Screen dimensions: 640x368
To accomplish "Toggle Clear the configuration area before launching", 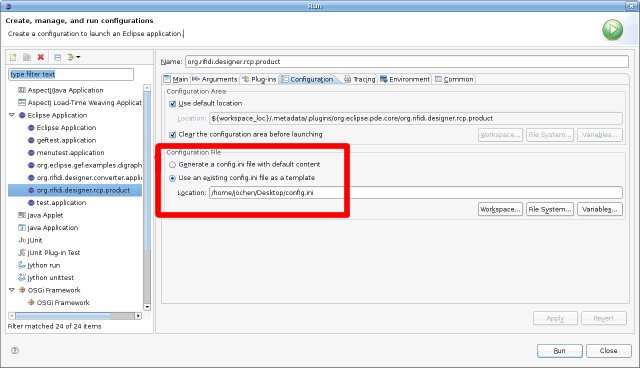I will click(172, 134).
